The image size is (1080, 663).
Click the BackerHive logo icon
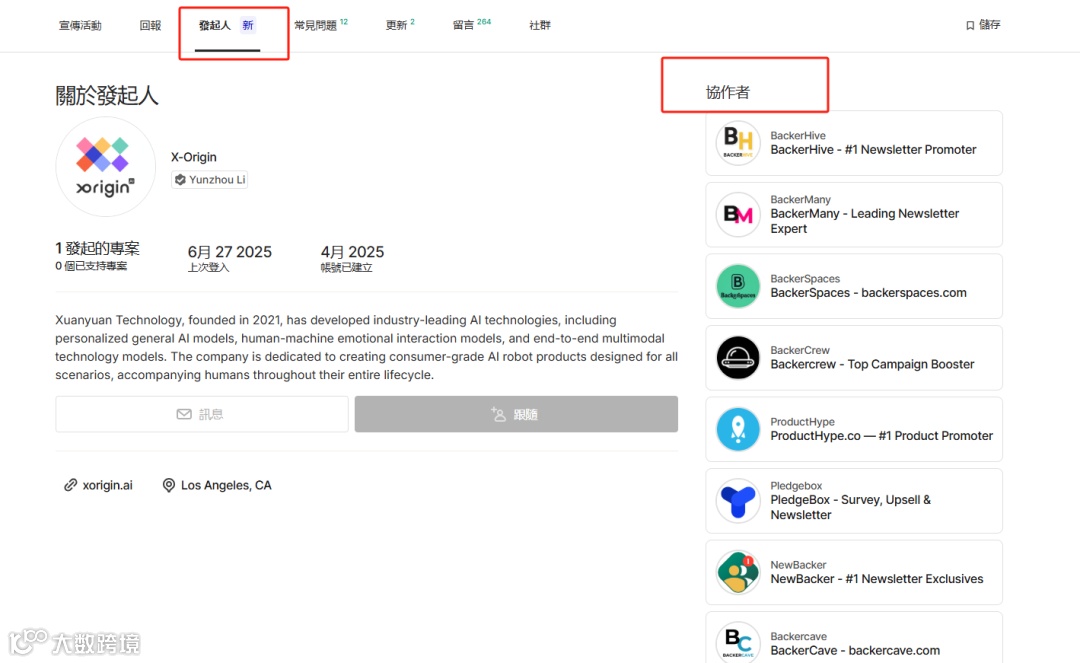click(738, 143)
